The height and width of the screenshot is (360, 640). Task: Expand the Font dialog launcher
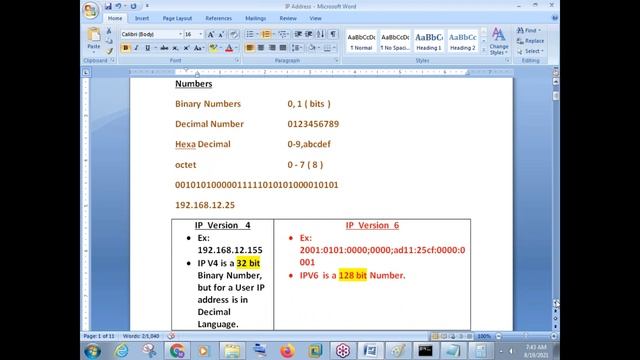pos(237,60)
